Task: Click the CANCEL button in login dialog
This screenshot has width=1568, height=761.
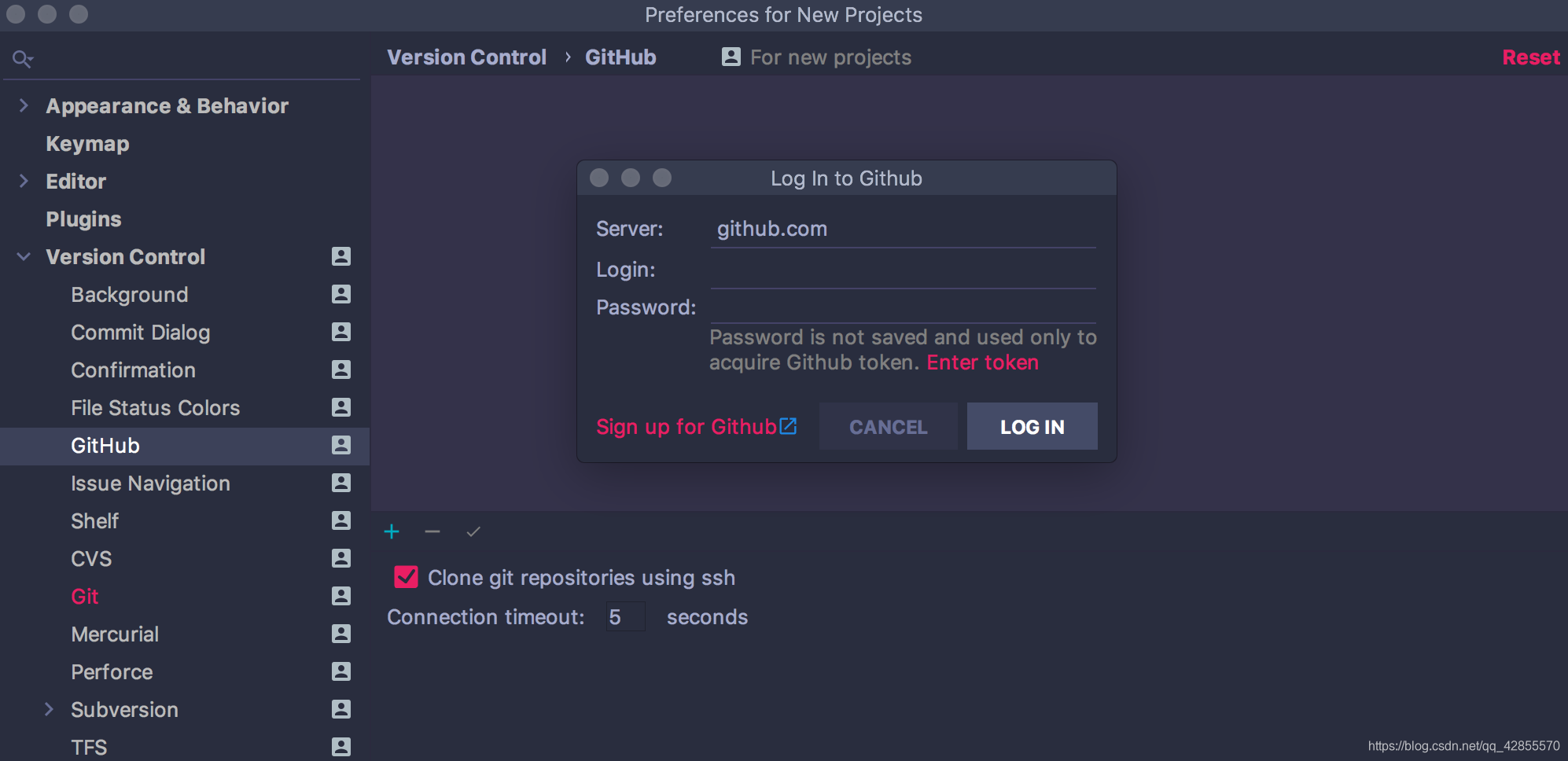Action: point(888,426)
